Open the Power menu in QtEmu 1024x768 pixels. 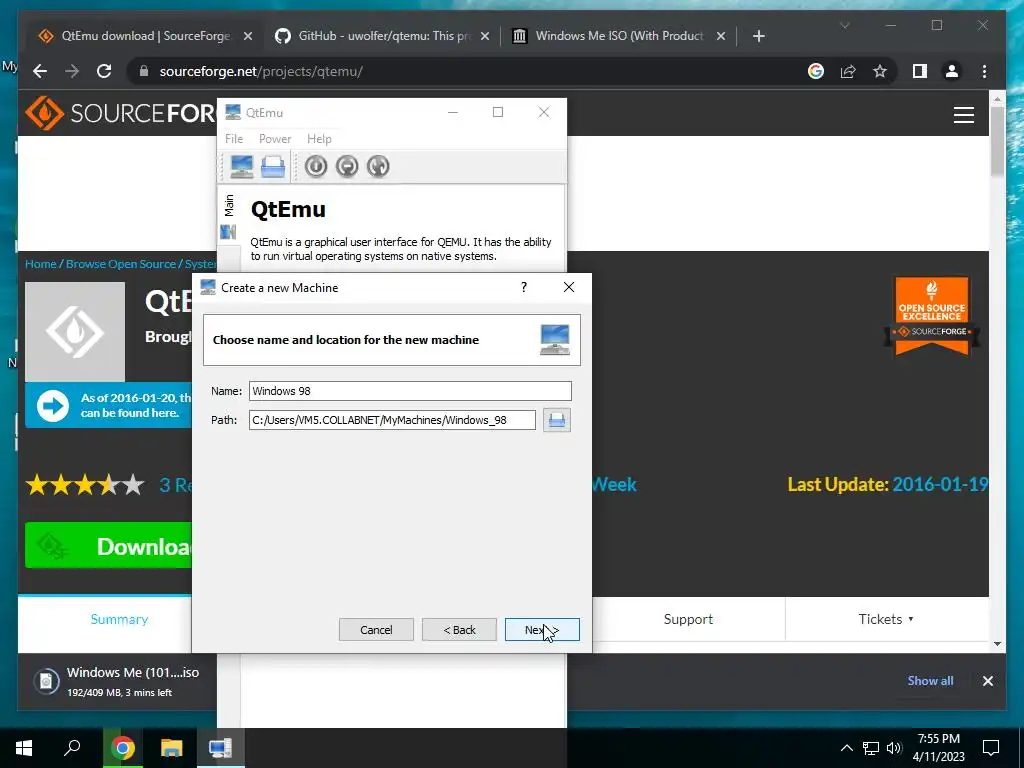click(x=275, y=138)
